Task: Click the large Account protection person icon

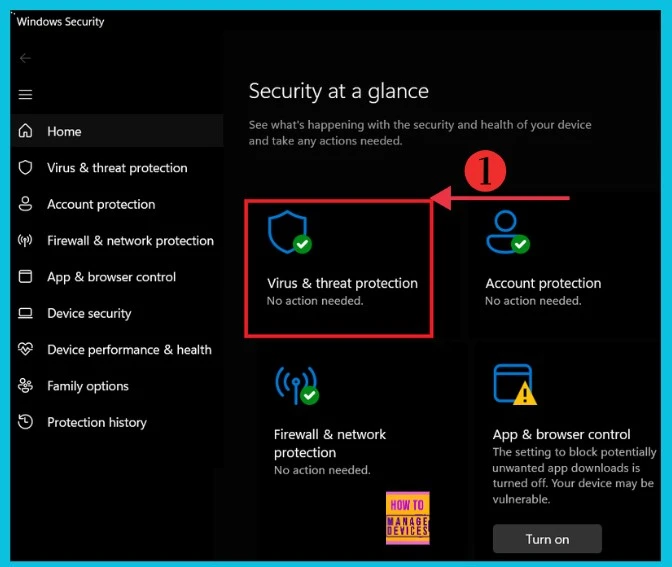Action: pos(508,232)
